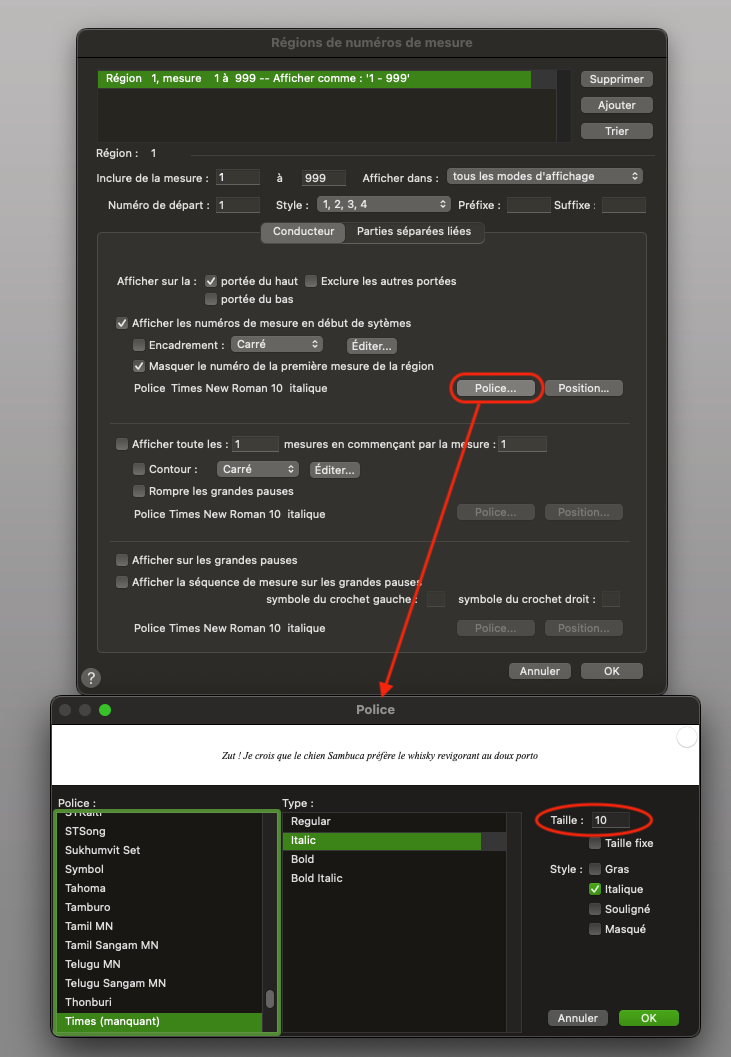Screen dimensions: 731x1057
Task: Enable 'Afficher sur les grandes pauses'
Action: click(123, 560)
